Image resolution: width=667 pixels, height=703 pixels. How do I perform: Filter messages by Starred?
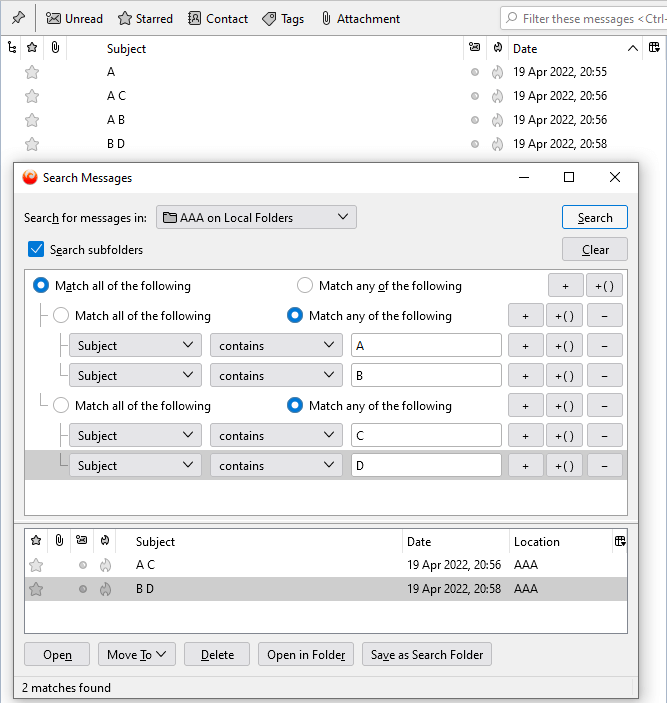[145, 18]
